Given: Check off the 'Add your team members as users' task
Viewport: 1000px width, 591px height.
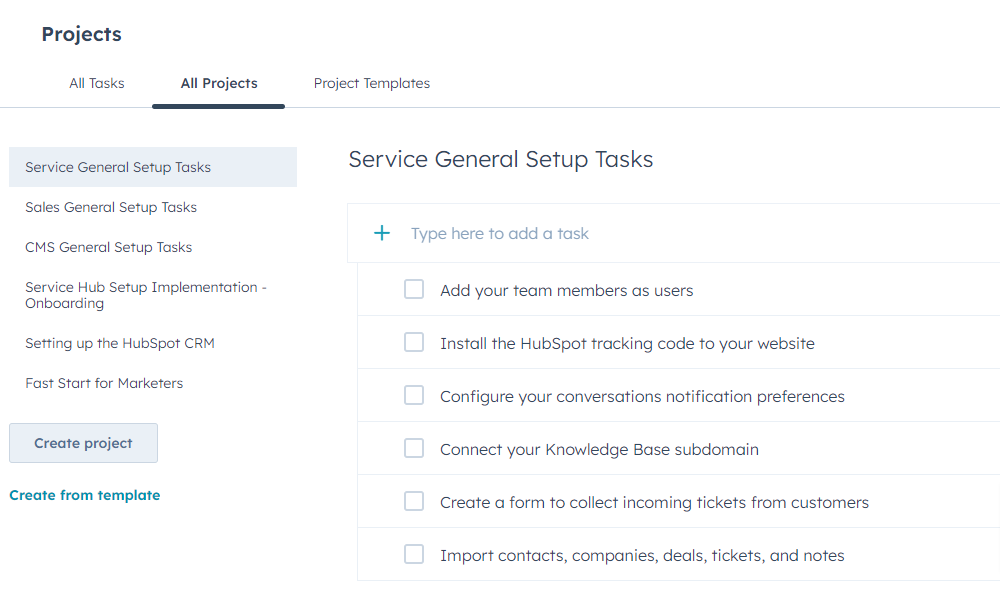Looking at the screenshot, I should click(x=414, y=288).
